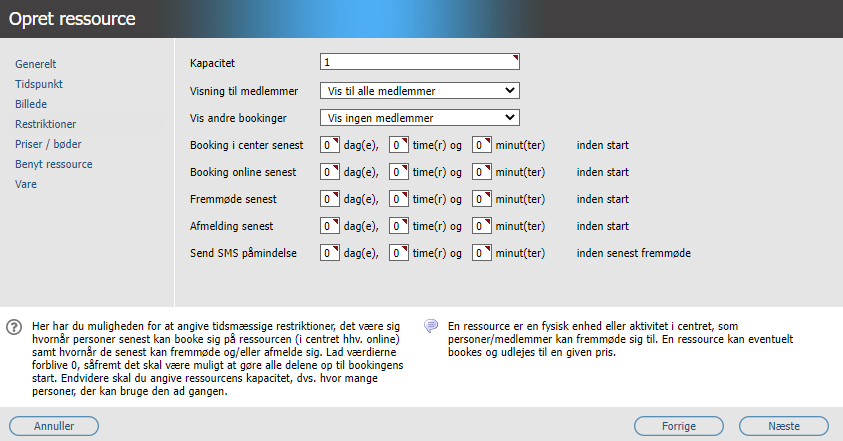Screen dimensions: 843x441
Task: Click the Send SMS påmindelse minutes field
Action: [x=482, y=253]
